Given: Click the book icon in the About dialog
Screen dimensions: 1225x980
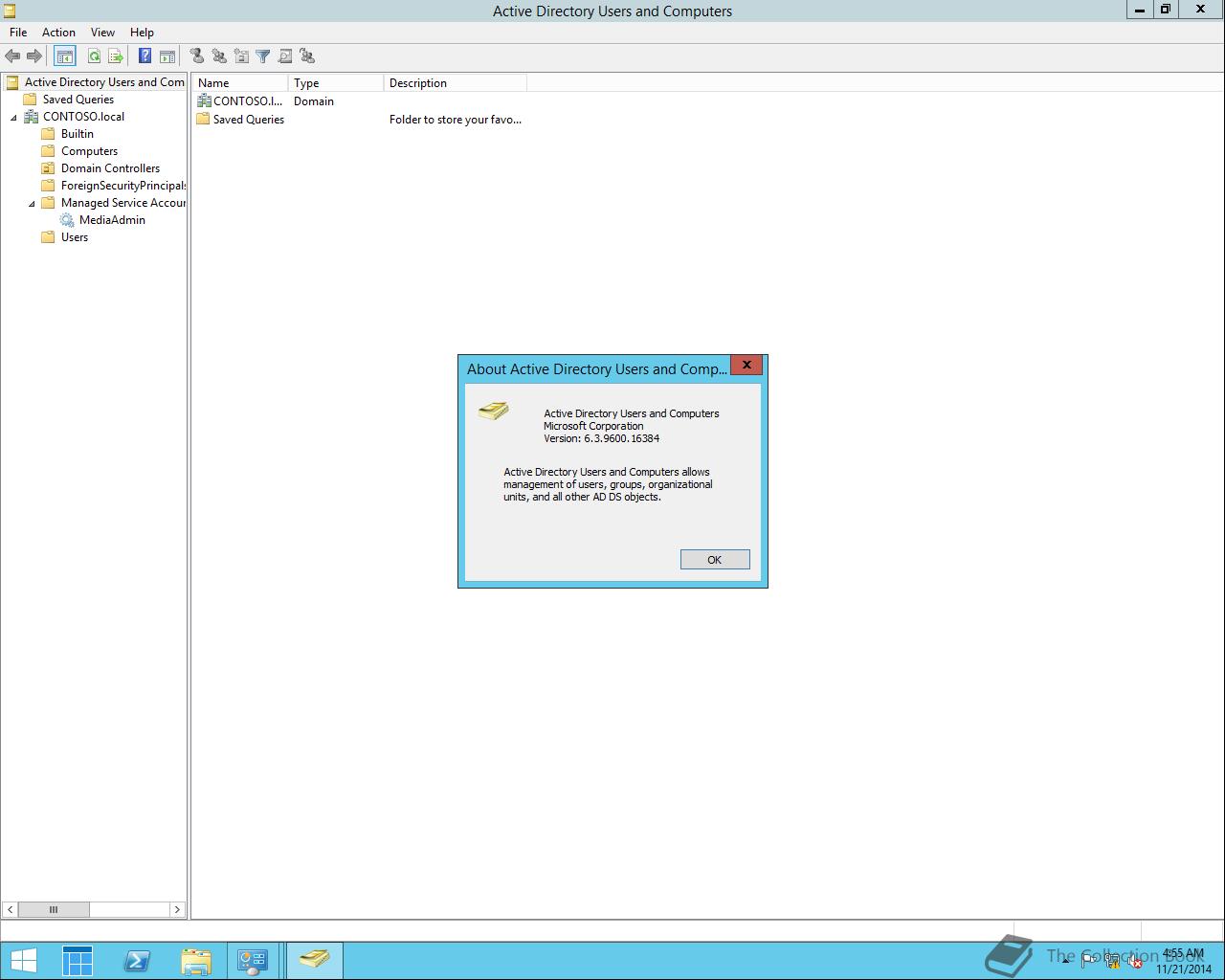Looking at the screenshot, I should click(494, 412).
